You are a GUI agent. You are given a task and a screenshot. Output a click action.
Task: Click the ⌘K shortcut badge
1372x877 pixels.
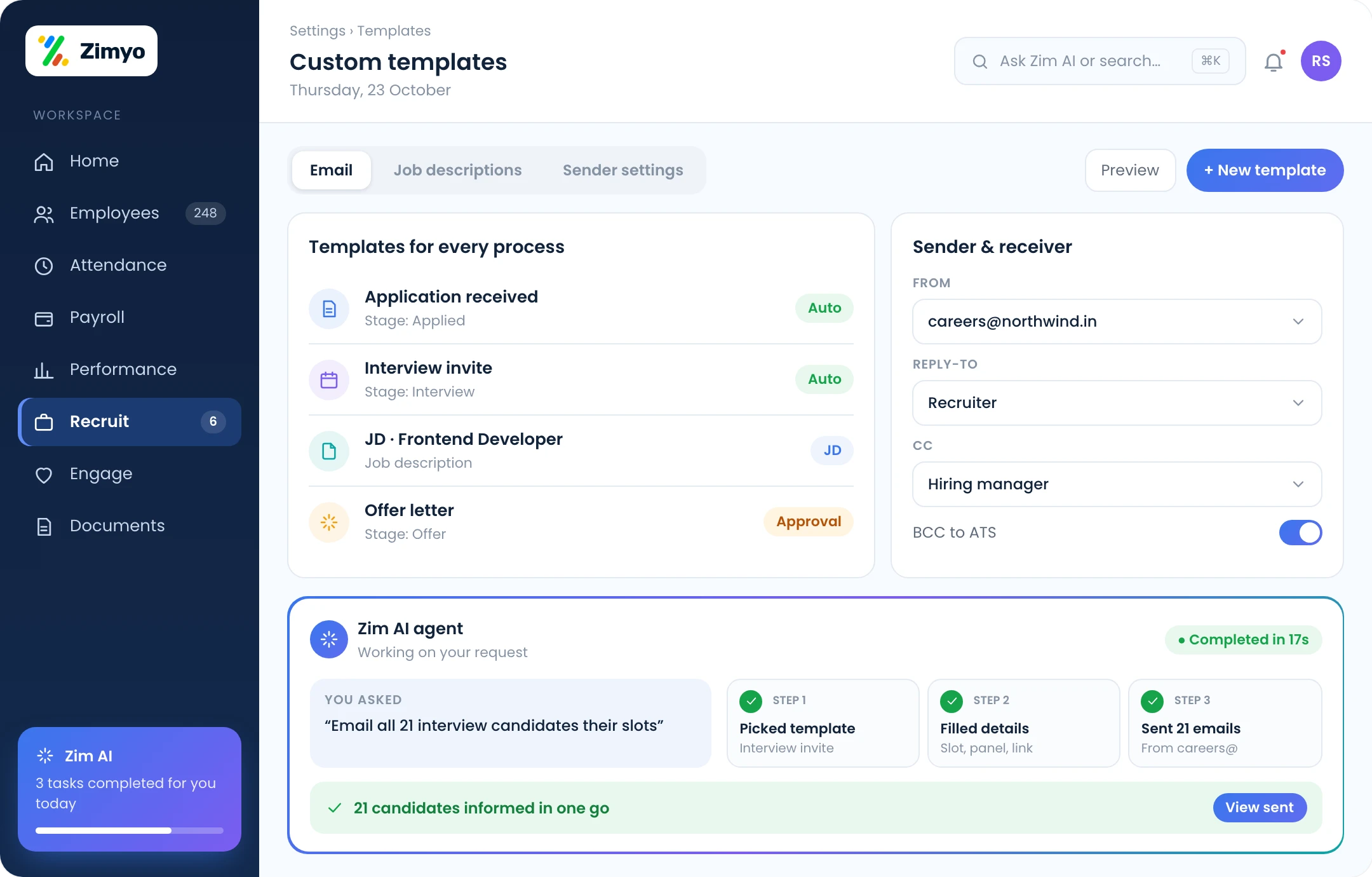(1211, 61)
